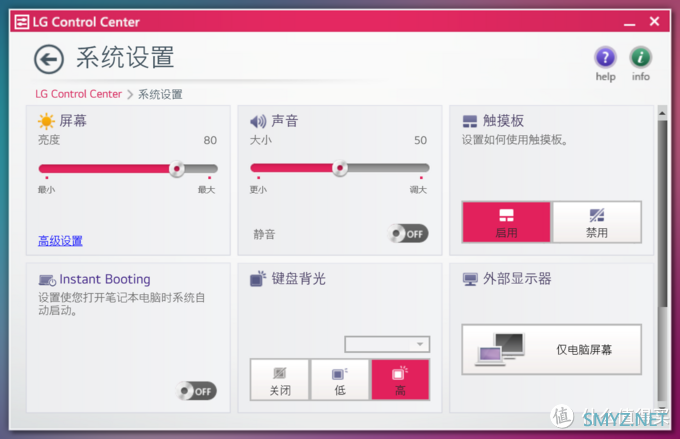
Task: Click the volume value 50
Action: coord(420,140)
